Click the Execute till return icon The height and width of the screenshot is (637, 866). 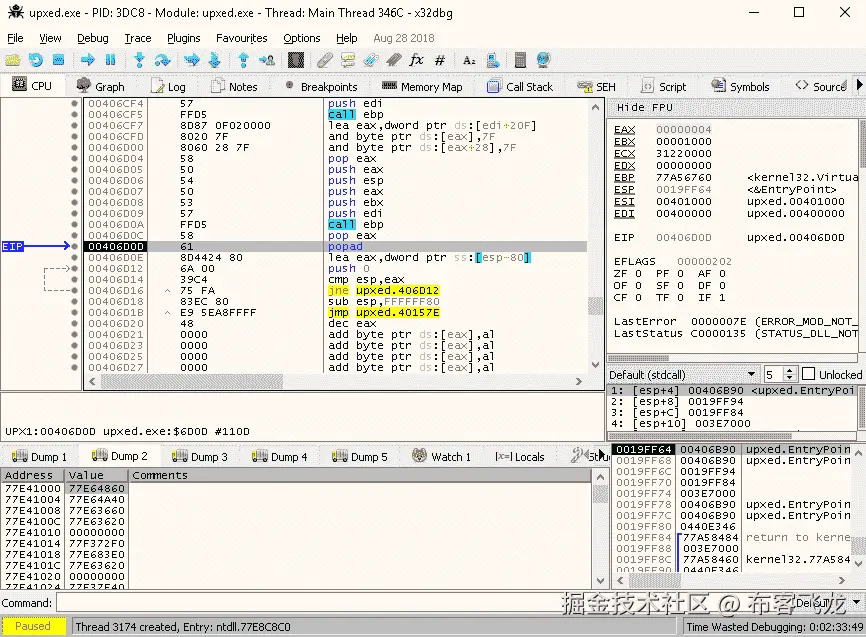[243, 61]
